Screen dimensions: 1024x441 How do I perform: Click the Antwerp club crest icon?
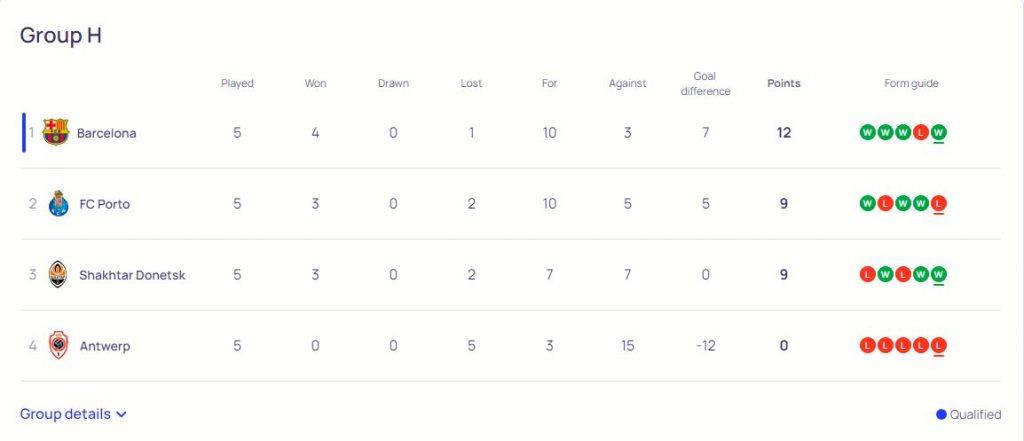[58, 346]
